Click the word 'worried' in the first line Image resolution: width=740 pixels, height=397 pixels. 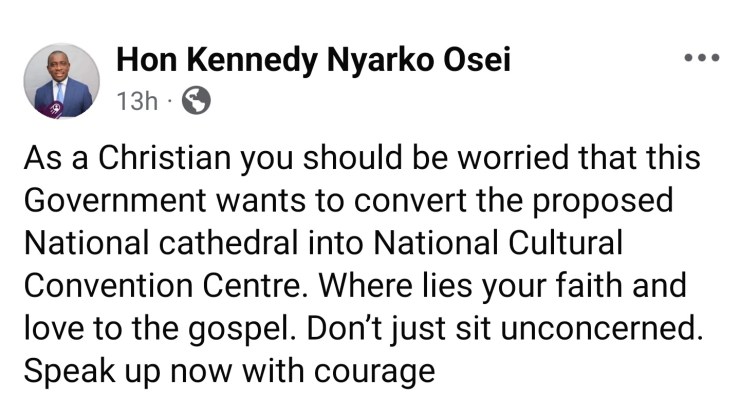pos(514,157)
